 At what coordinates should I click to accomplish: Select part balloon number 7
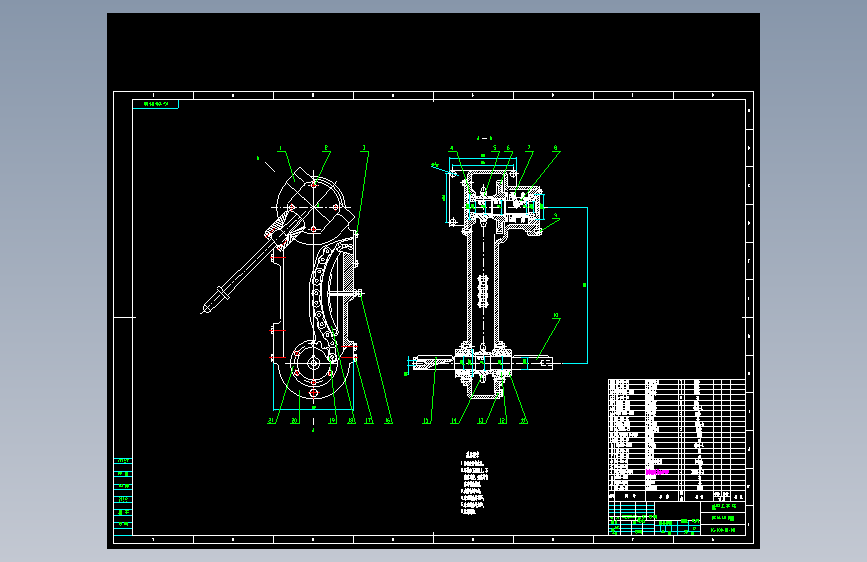pyautogui.click(x=529, y=148)
